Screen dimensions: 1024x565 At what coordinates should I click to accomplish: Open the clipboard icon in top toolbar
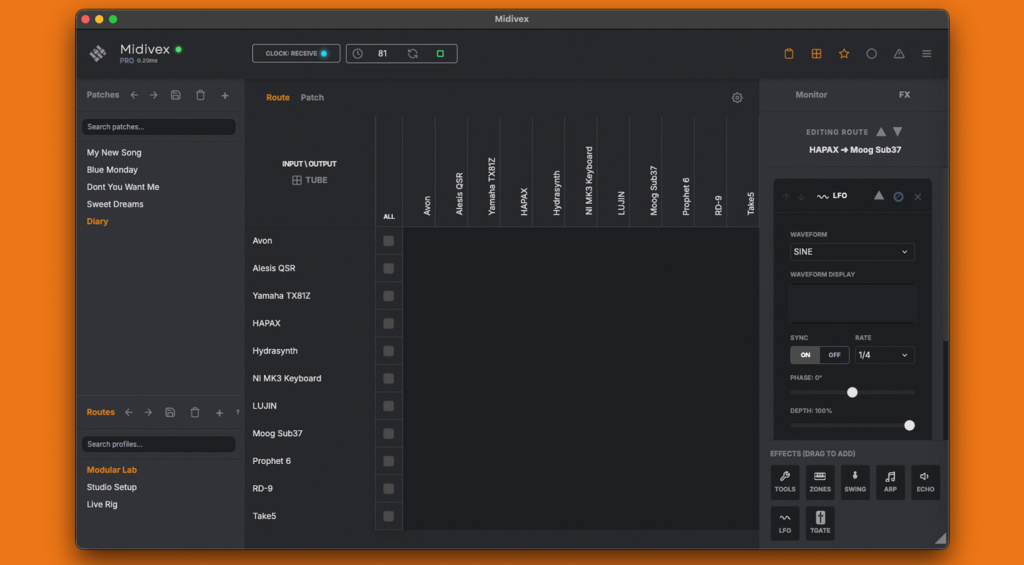click(788, 54)
